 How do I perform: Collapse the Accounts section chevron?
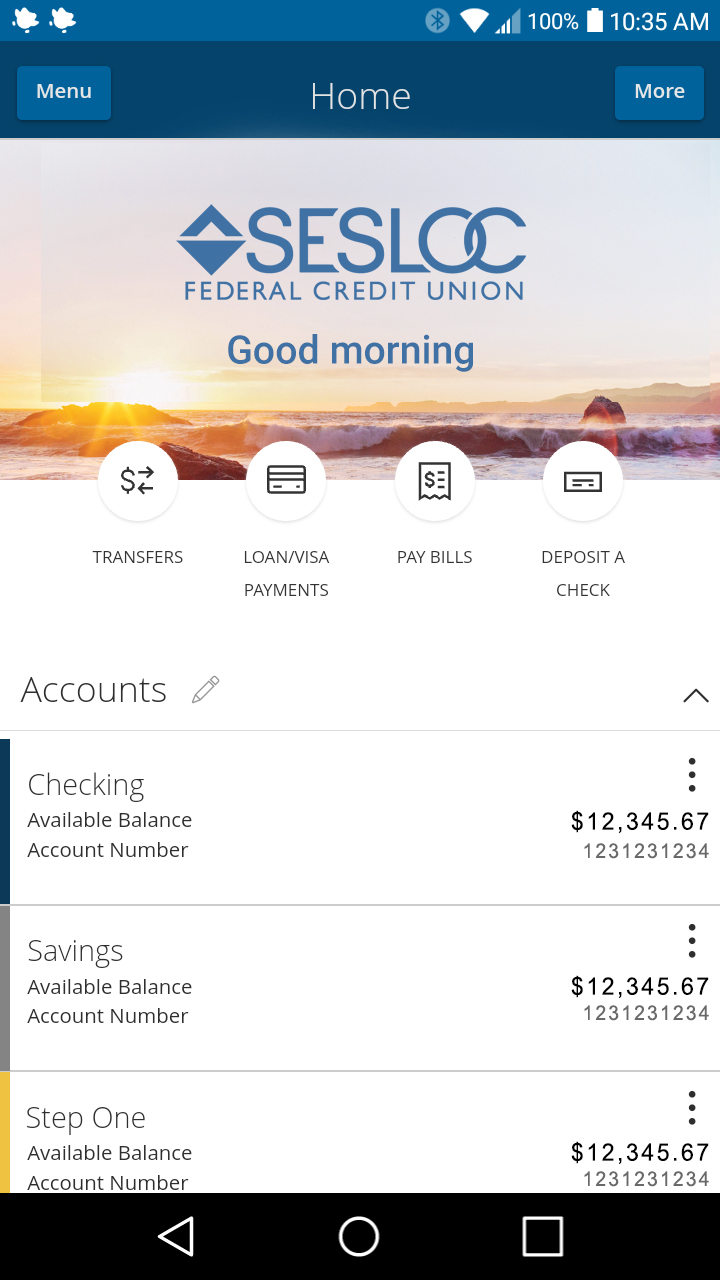(695, 696)
